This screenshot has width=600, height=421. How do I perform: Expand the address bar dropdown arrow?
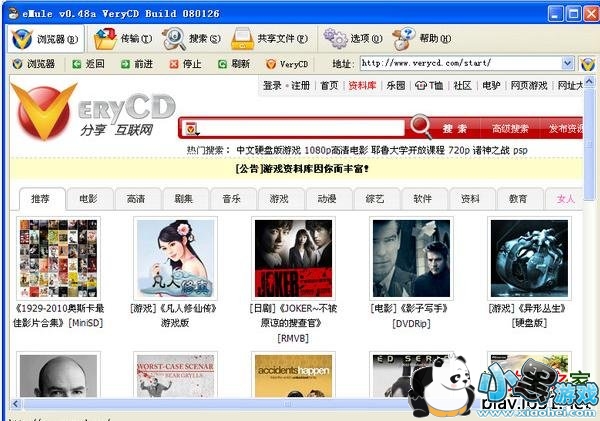567,63
